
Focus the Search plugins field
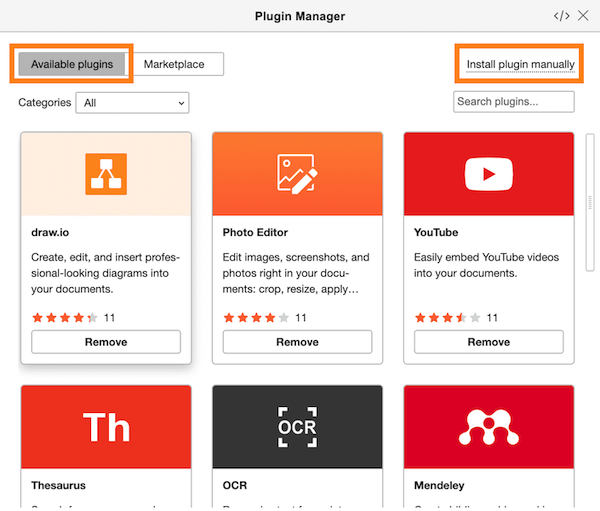514,102
